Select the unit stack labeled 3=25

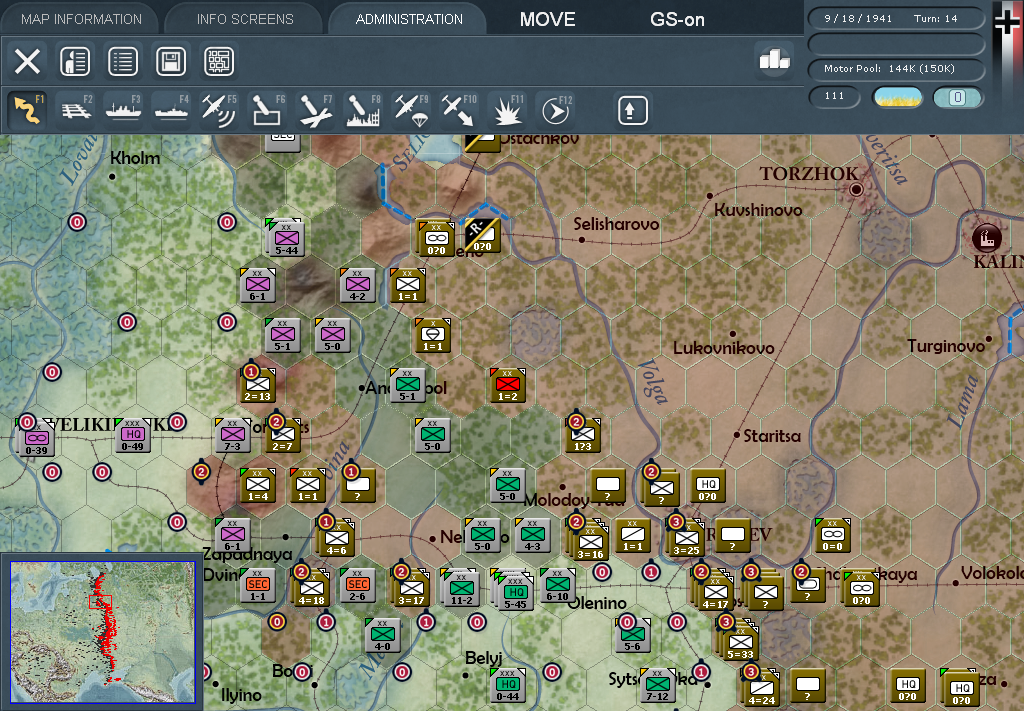[686, 537]
